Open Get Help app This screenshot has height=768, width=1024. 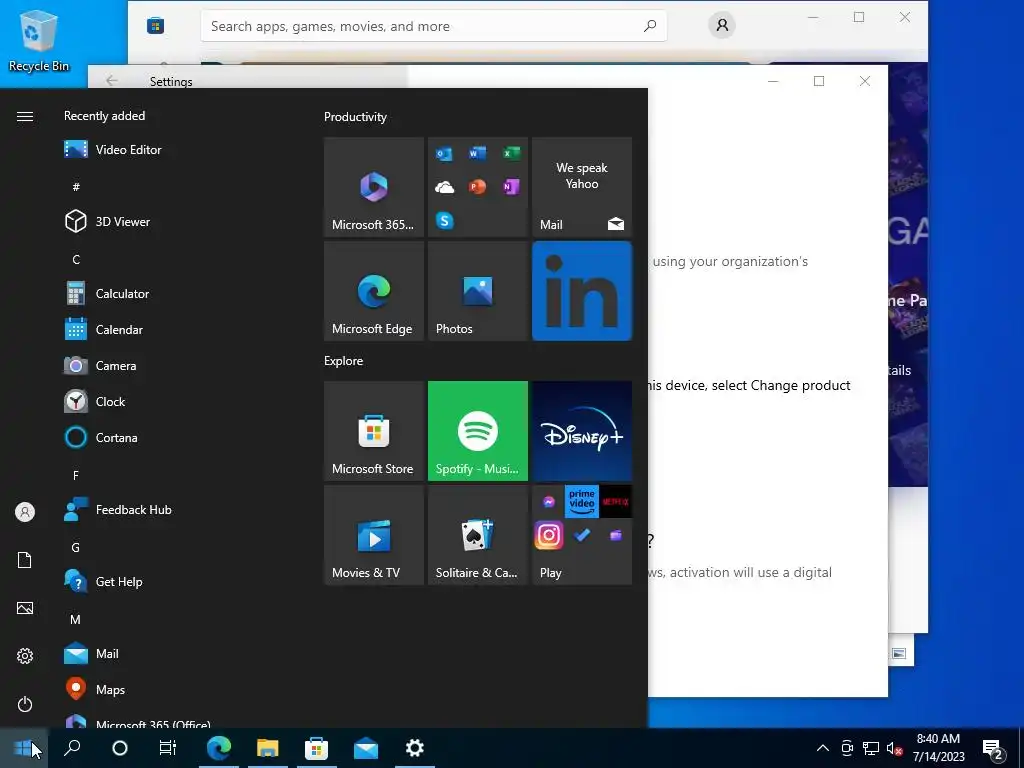pos(103,582)
